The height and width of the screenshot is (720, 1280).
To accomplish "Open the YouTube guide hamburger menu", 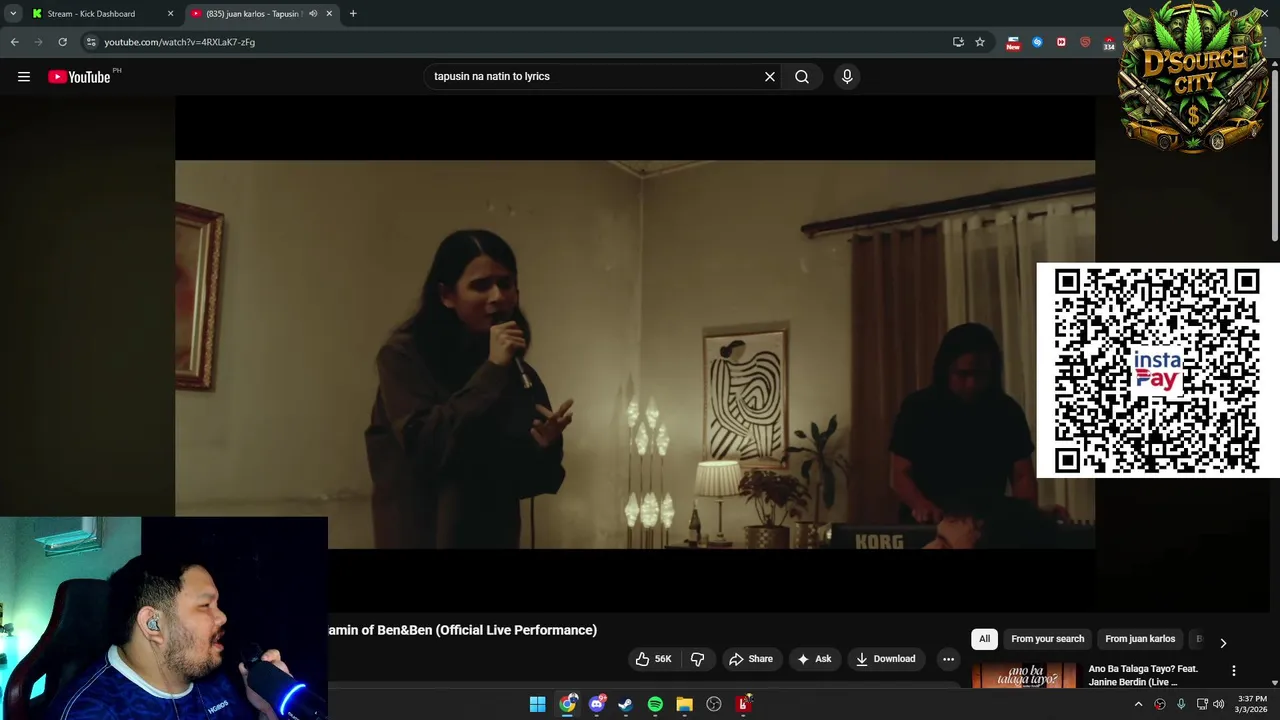I will [24, 77].
